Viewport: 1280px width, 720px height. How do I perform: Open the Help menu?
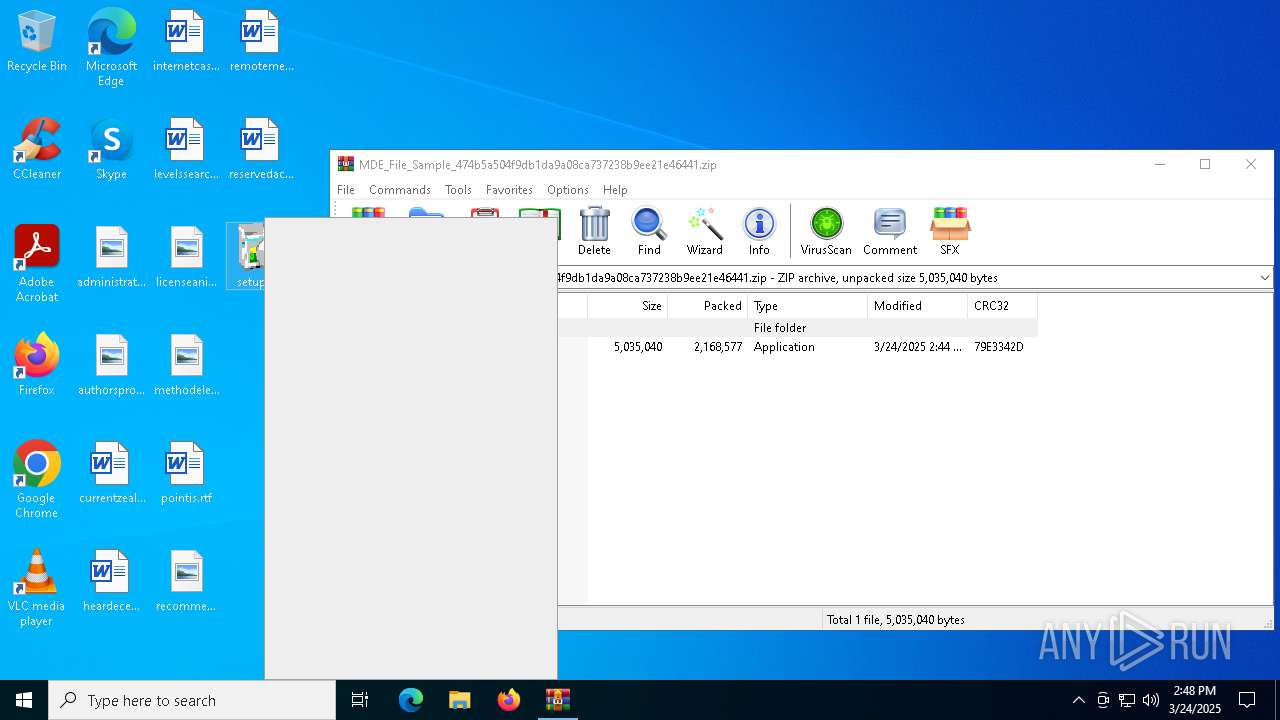(615, 190)
